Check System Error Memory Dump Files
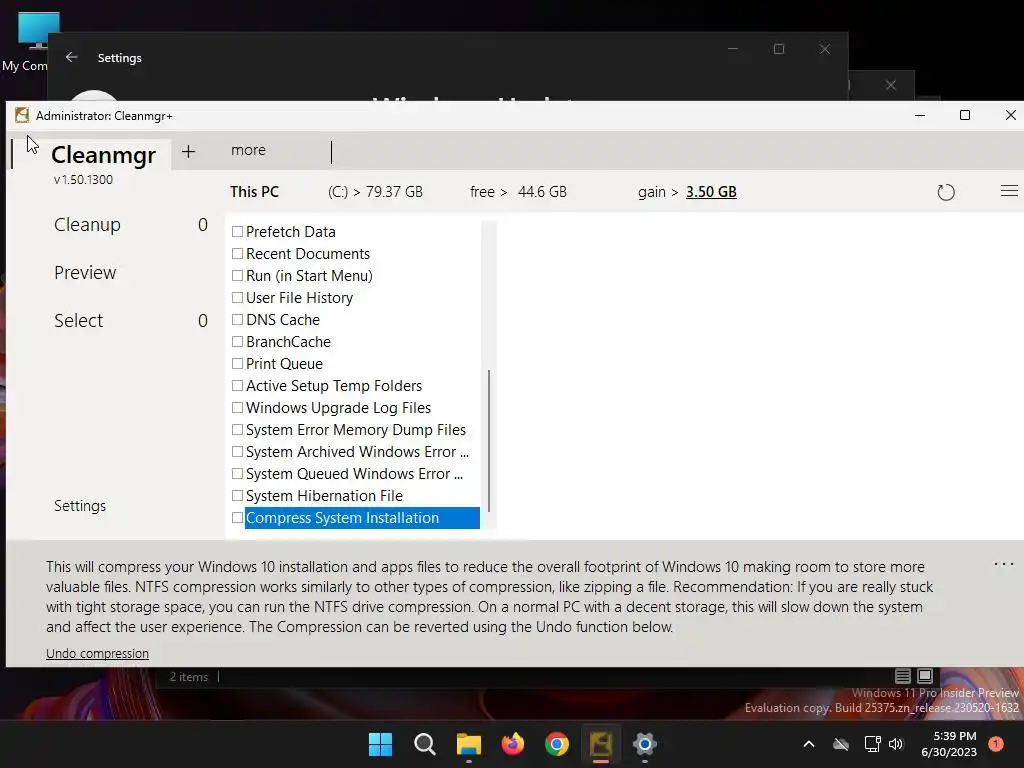 coord(237,430)
